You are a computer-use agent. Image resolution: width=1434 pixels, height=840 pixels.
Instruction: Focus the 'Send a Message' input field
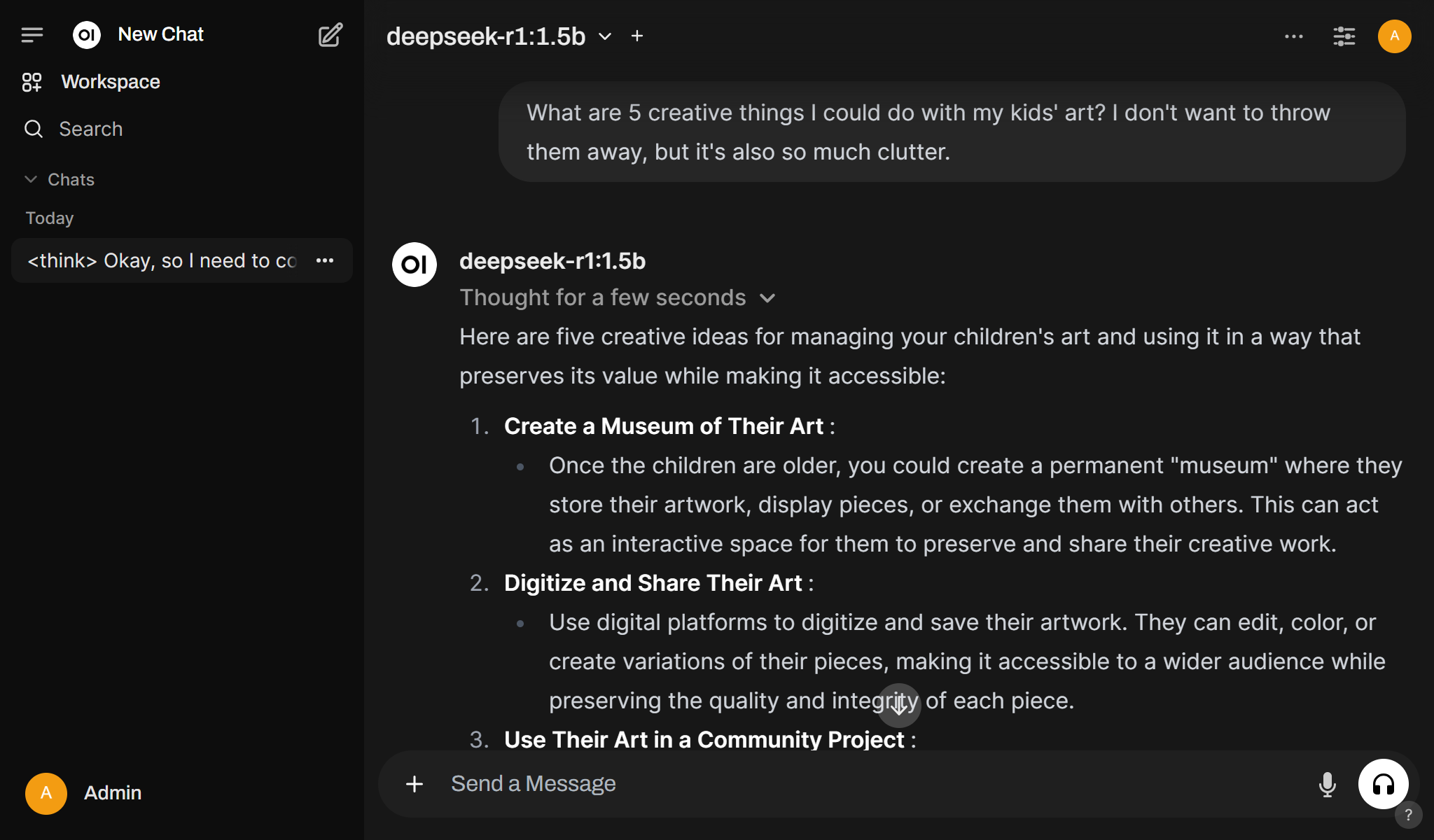[x=875, y=784]
